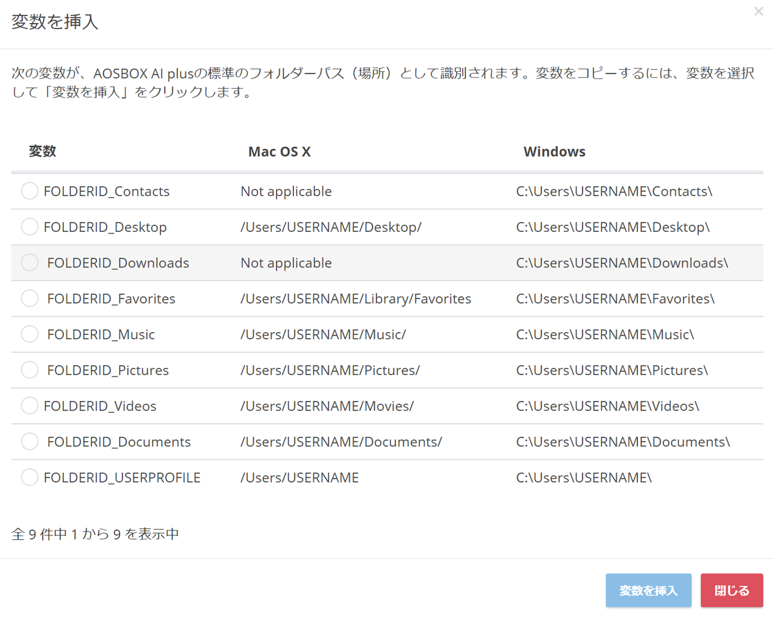Select the FOLDERID_Downloads radio button
Image resolution: width=774 pixels, height=619 pixels.
pos(30,262)
